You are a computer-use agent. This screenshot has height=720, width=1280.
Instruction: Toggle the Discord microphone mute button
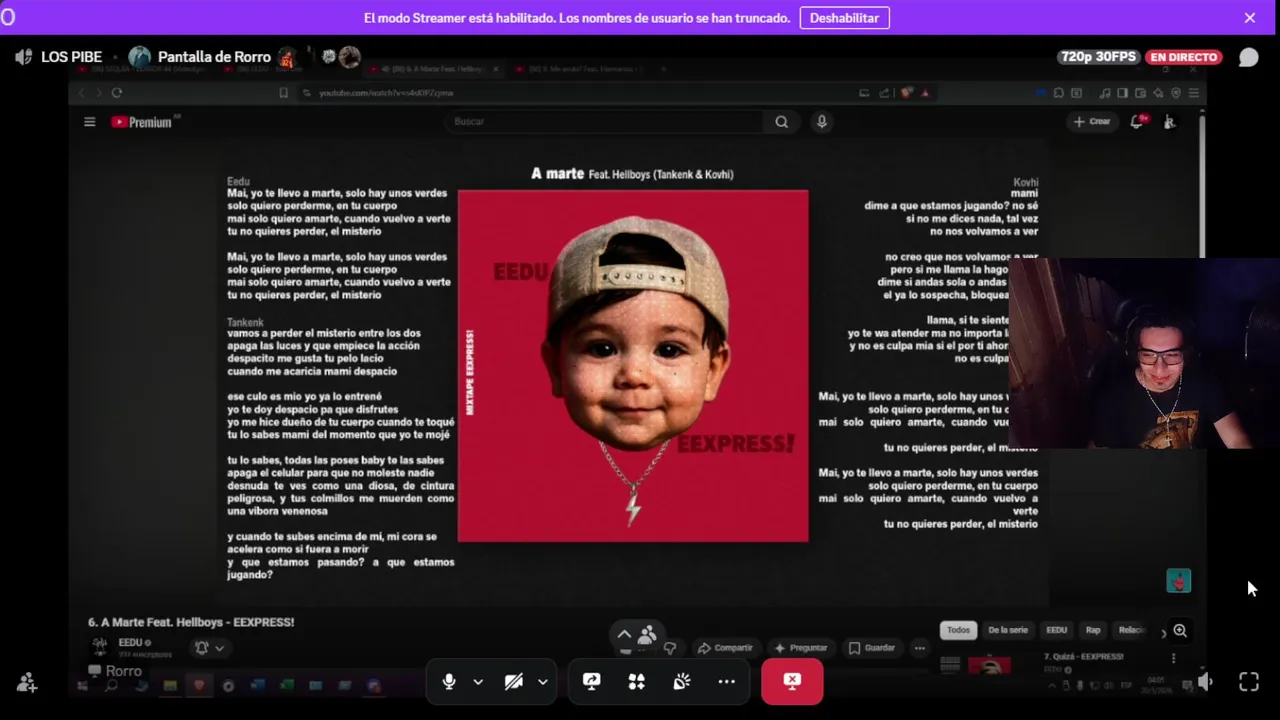(x=449, y=681)
